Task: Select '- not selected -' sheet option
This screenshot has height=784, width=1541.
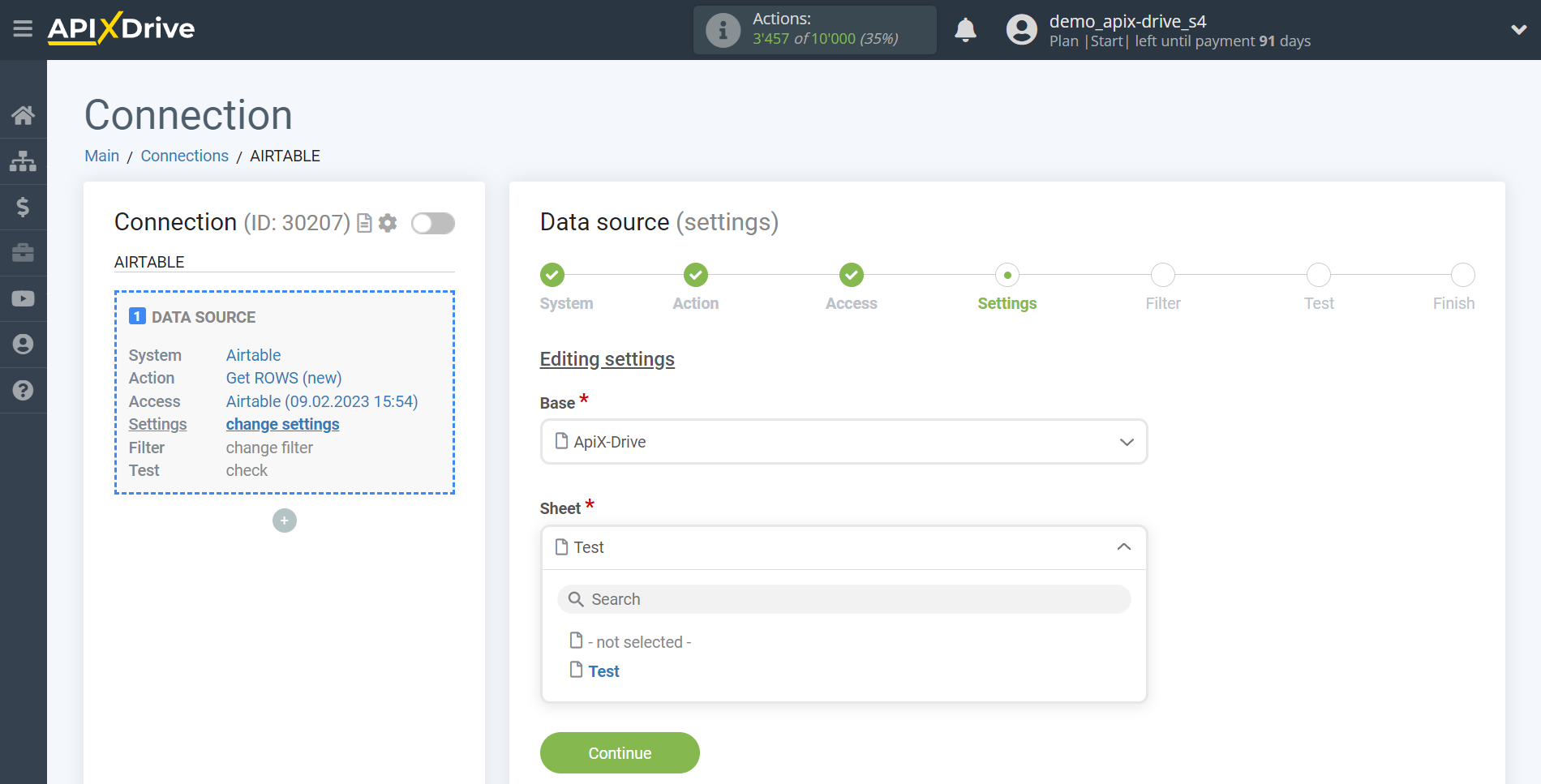Action: click(x=631, y=642)
